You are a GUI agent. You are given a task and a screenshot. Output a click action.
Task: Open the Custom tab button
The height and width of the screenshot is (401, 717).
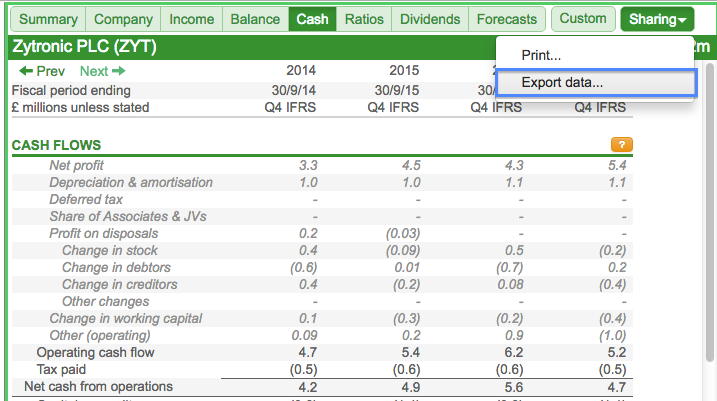(583, 19)
